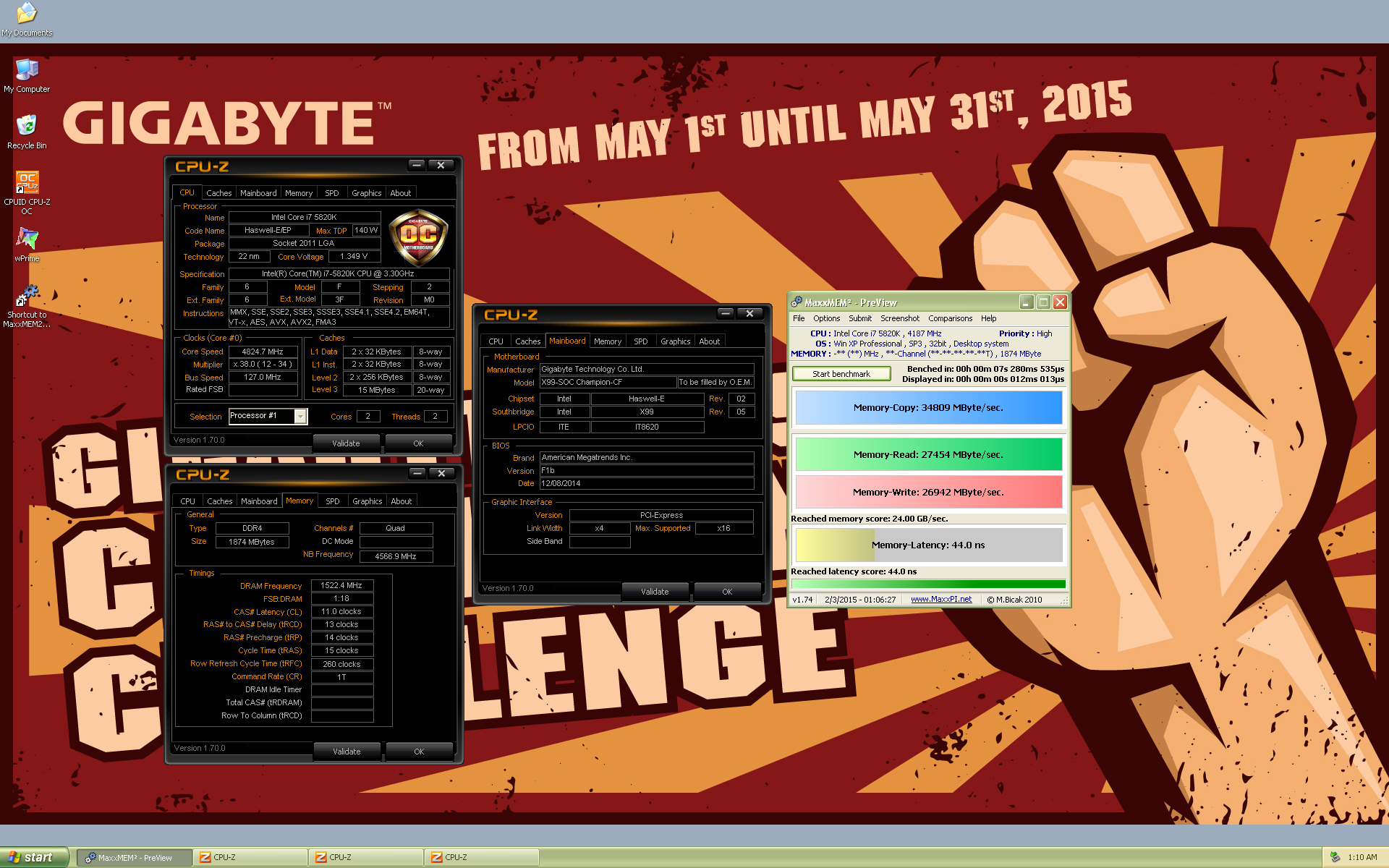Open the Options menu in MaxxMEM²

[826, 318]
